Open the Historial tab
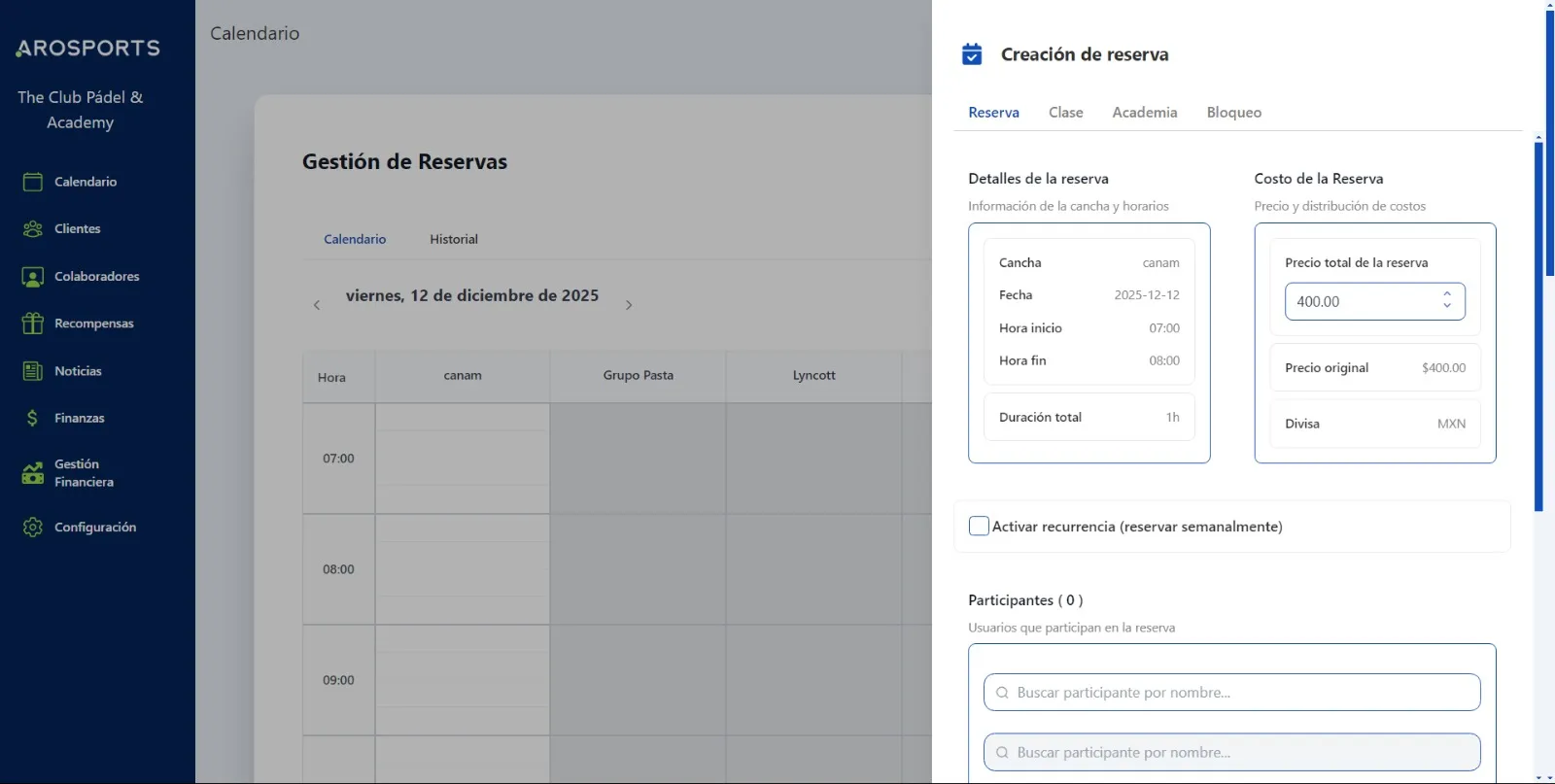The image size is (1555, 784). pyautogui.click(x=454, y=239)
